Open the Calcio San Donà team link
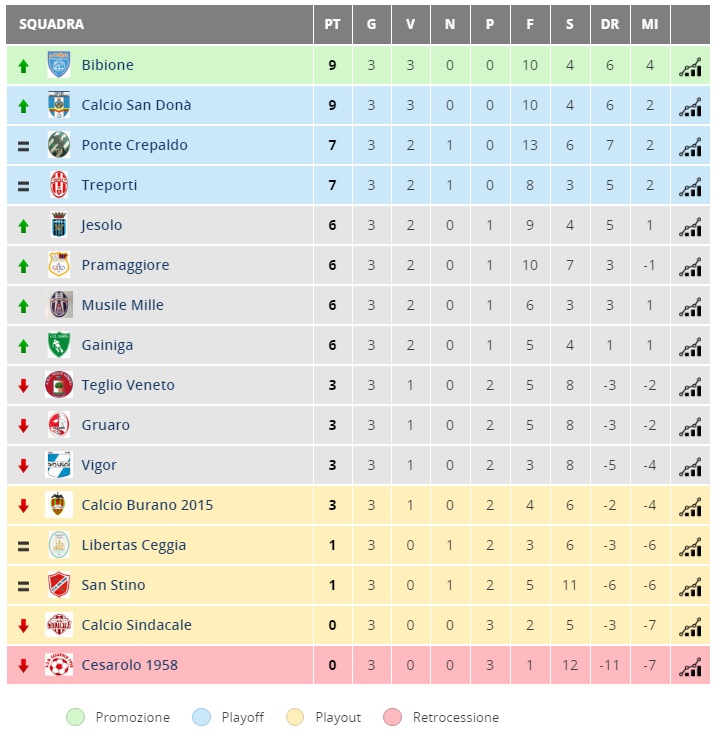The height and width of the screenshot is (734, 727). [x=136, y=105]
